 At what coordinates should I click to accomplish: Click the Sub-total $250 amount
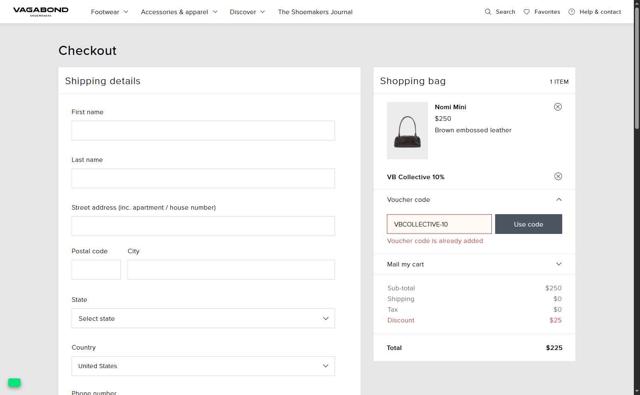[553, 288]
